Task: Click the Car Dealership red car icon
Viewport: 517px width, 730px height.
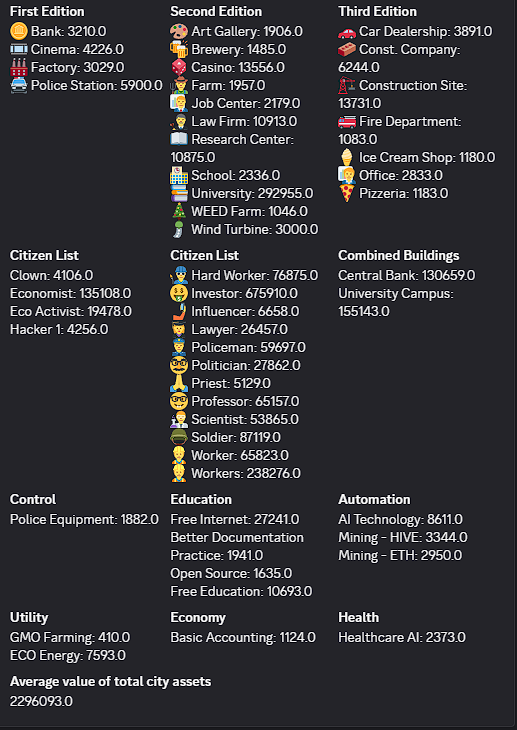Action: (x=347, y=32)
